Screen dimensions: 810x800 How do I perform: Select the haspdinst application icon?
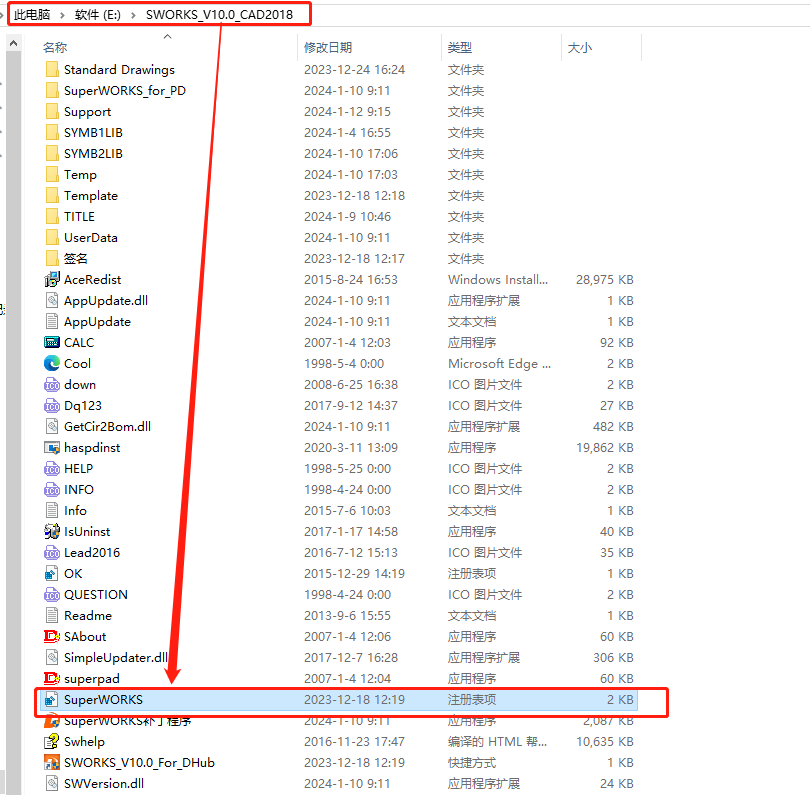(52, 448)
